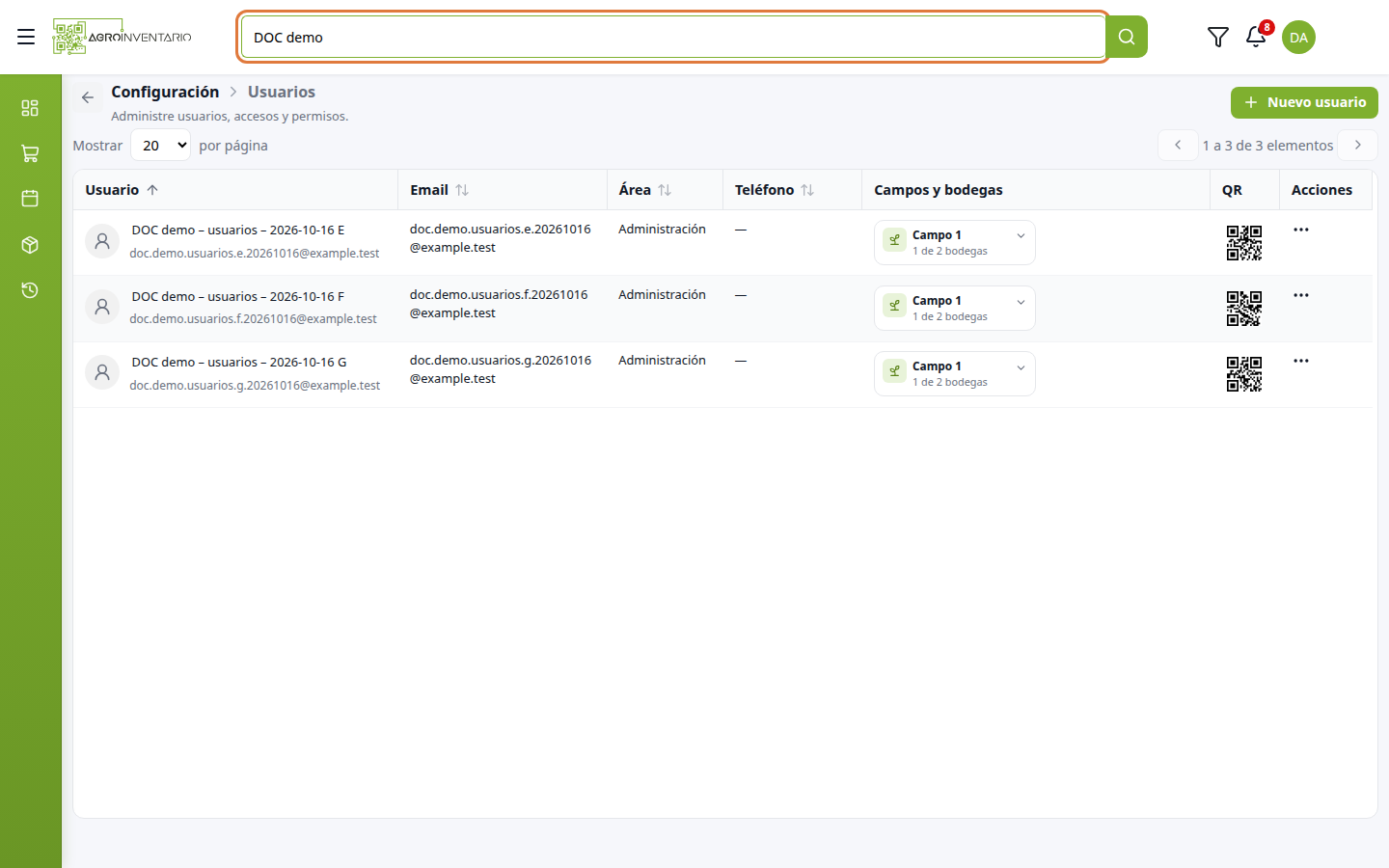Select user name DOC demo – usuarios – 2026-10-16 E

(x=238, y=231)
